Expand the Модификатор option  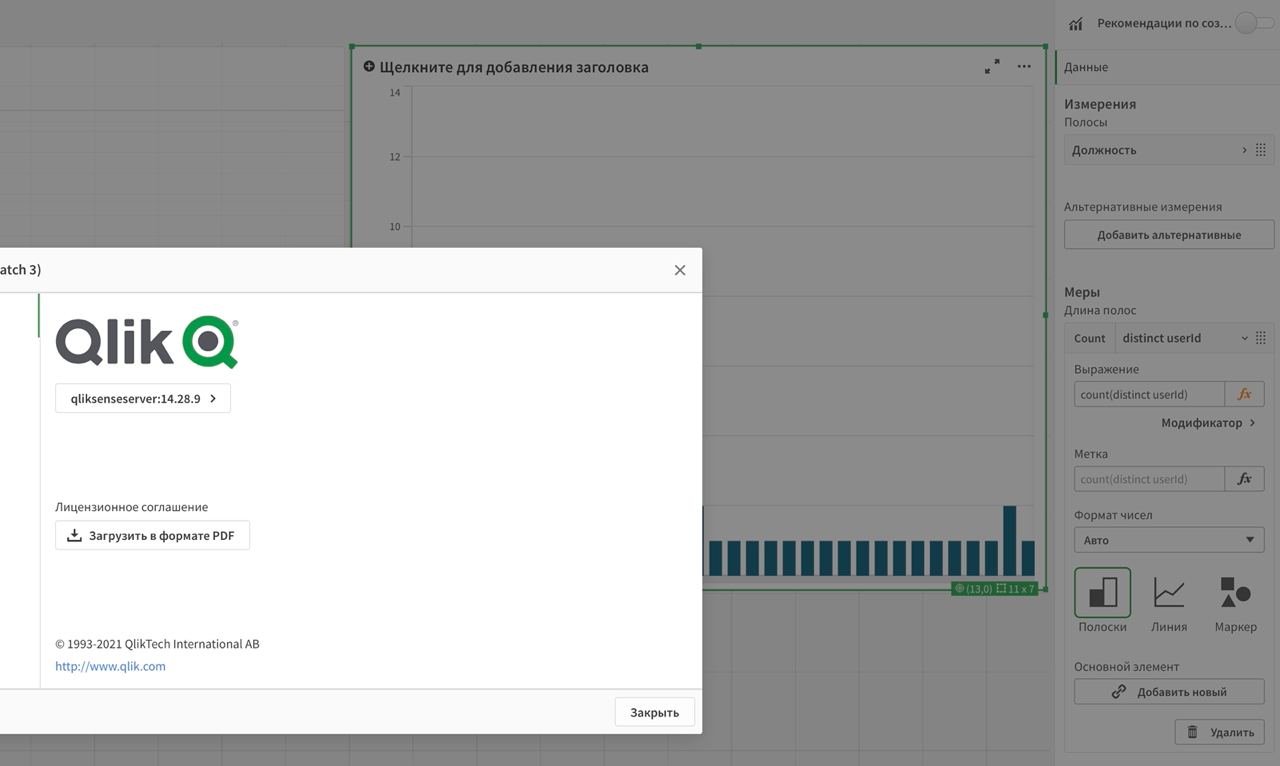1208,423
